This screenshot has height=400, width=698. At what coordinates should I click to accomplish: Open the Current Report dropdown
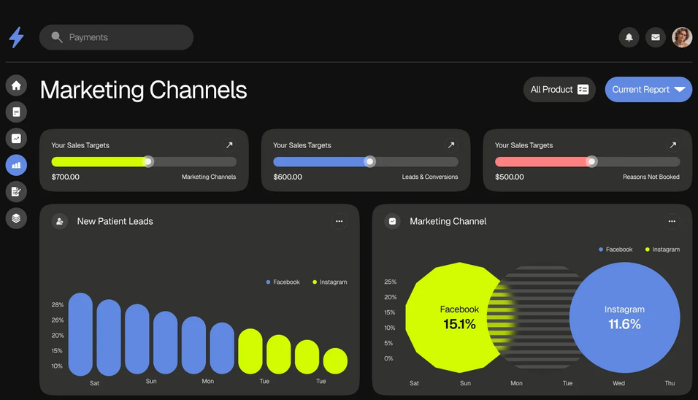click(x=648, y=90)
